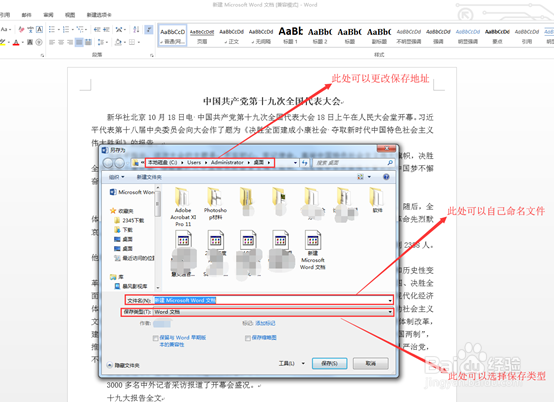Click the 新建文件夹 button
This screenshot has width=554, height=402.
point(149,177)
